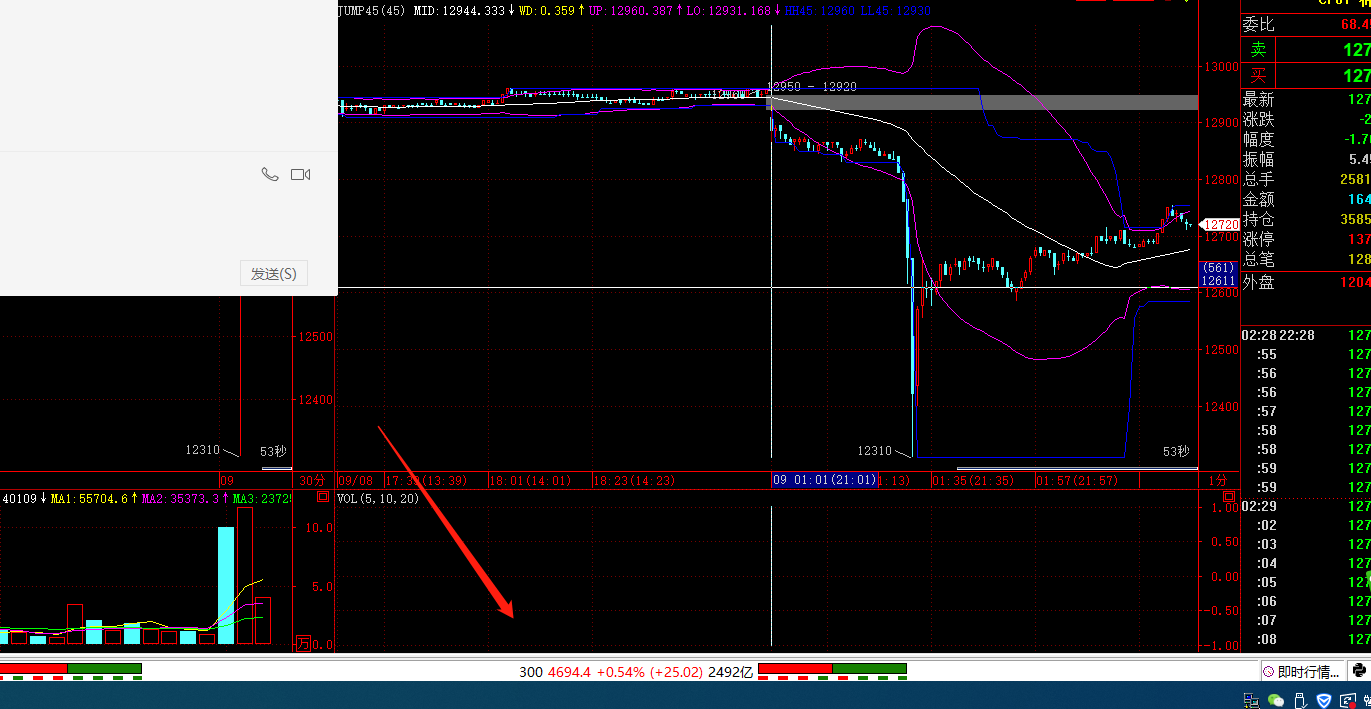Image resolution: width=1371 pixels, height=709 pixels.
Task: Maximize the left volume panel square icon
Action: tap(323, 497)
